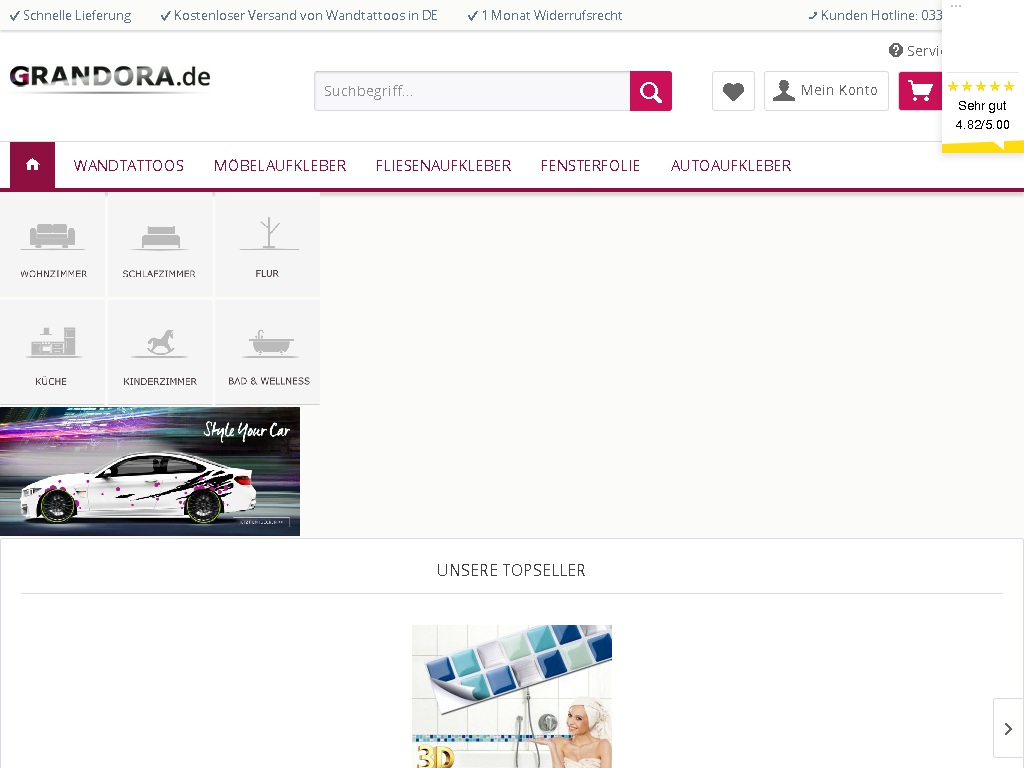Open the Fensterfolie menu item
Screen dimensions: 1024x768
pos(590,166)
